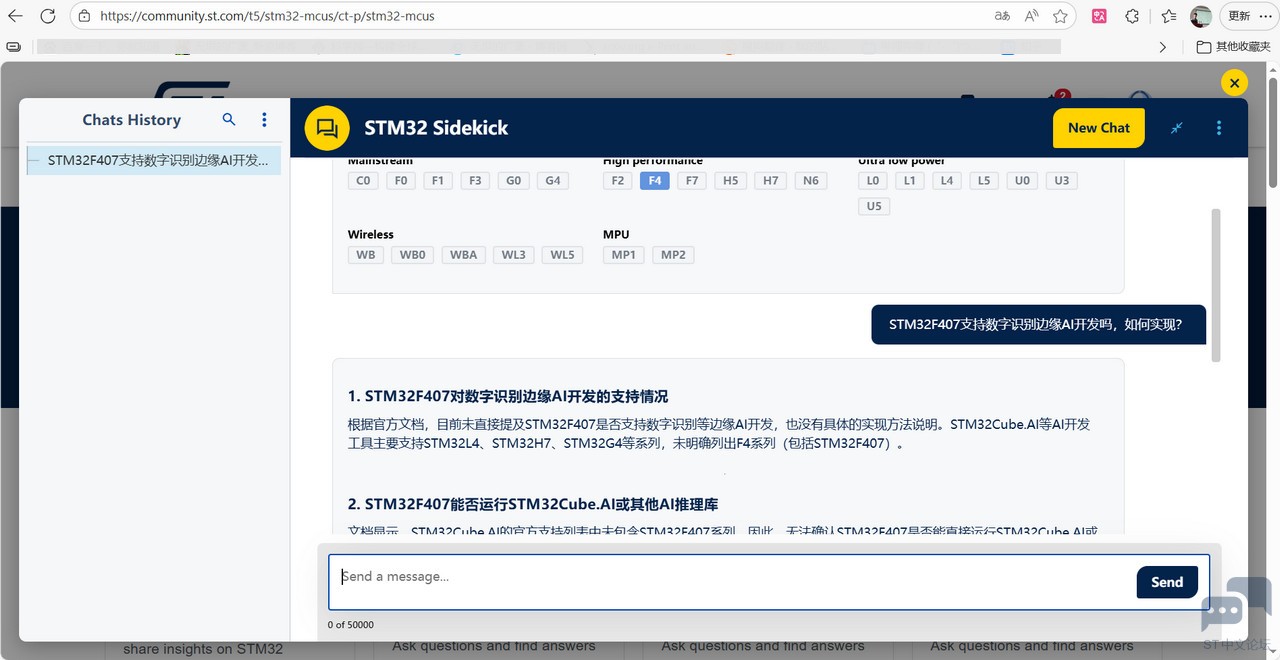The image size is (1280, 660).
Task: Bookmark this page with the star icon
Action: click(1060, 16)
